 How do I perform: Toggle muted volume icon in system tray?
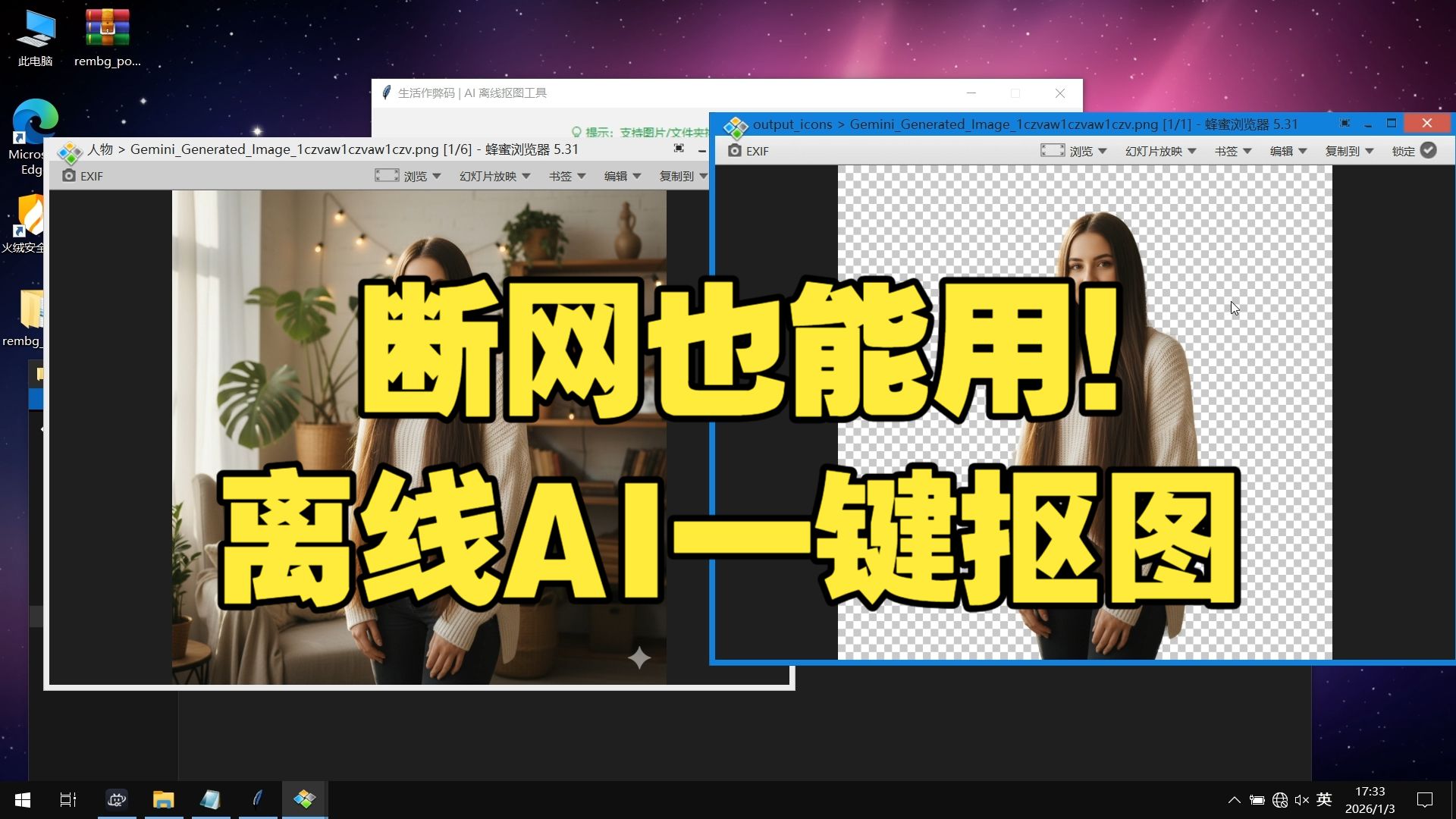click(x=1301, y=800)
